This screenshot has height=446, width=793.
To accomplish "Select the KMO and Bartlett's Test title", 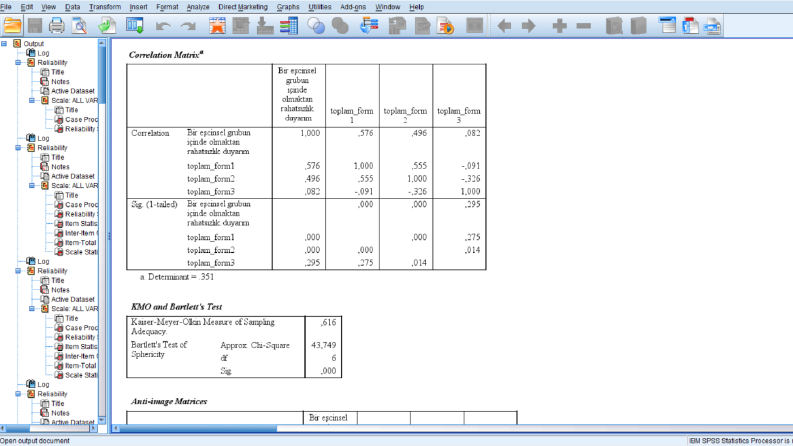I will coord(177,306).
